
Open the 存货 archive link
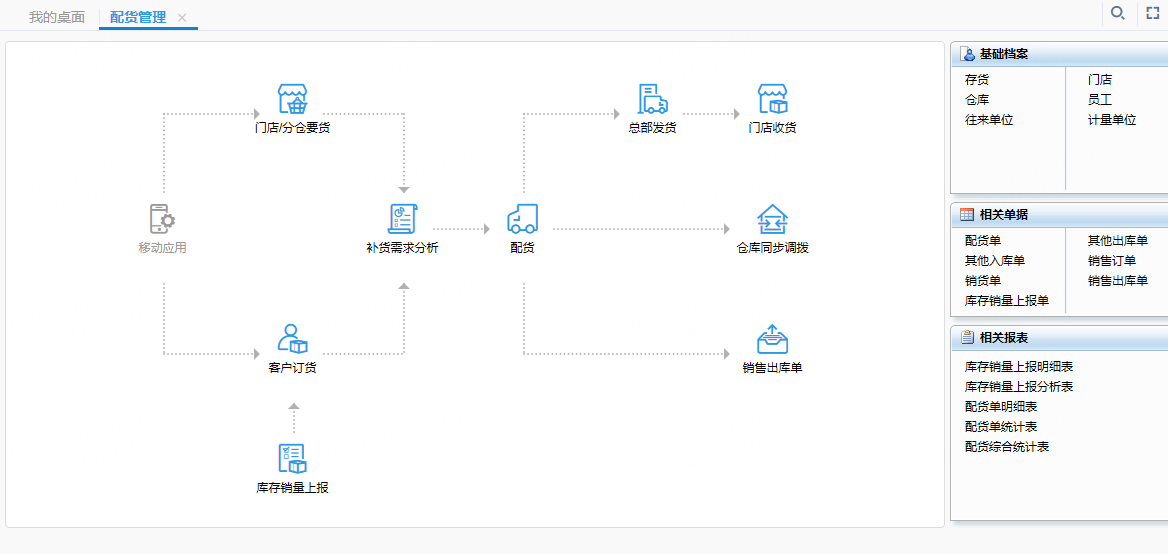tap(977, 80)
